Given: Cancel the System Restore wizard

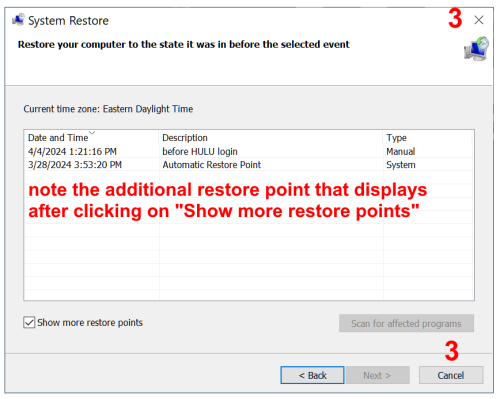Looking at the screenshot, I should [x=451, y=375].
